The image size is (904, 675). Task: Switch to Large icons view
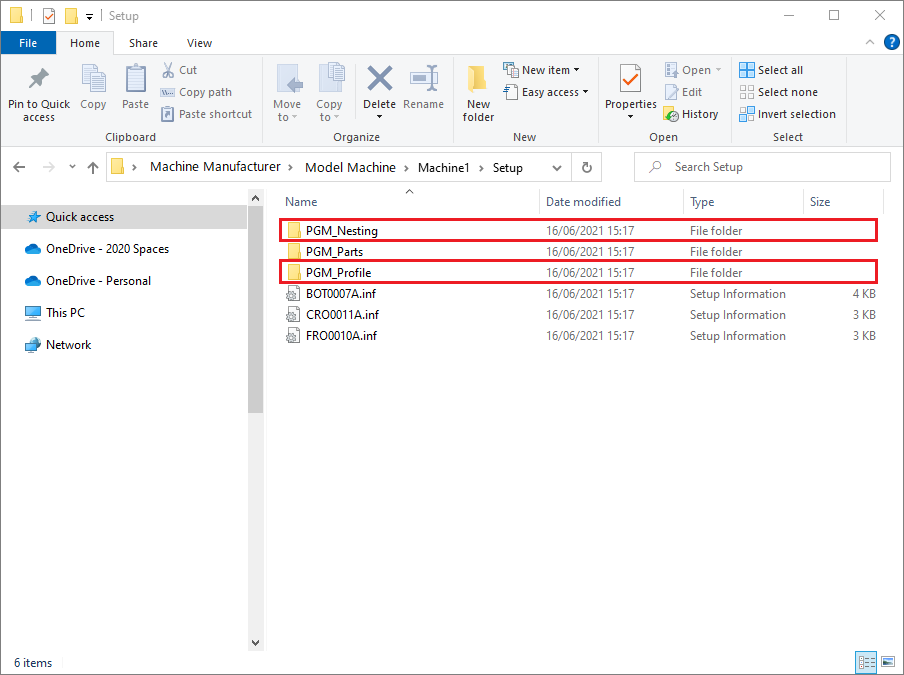click(888, 662)
